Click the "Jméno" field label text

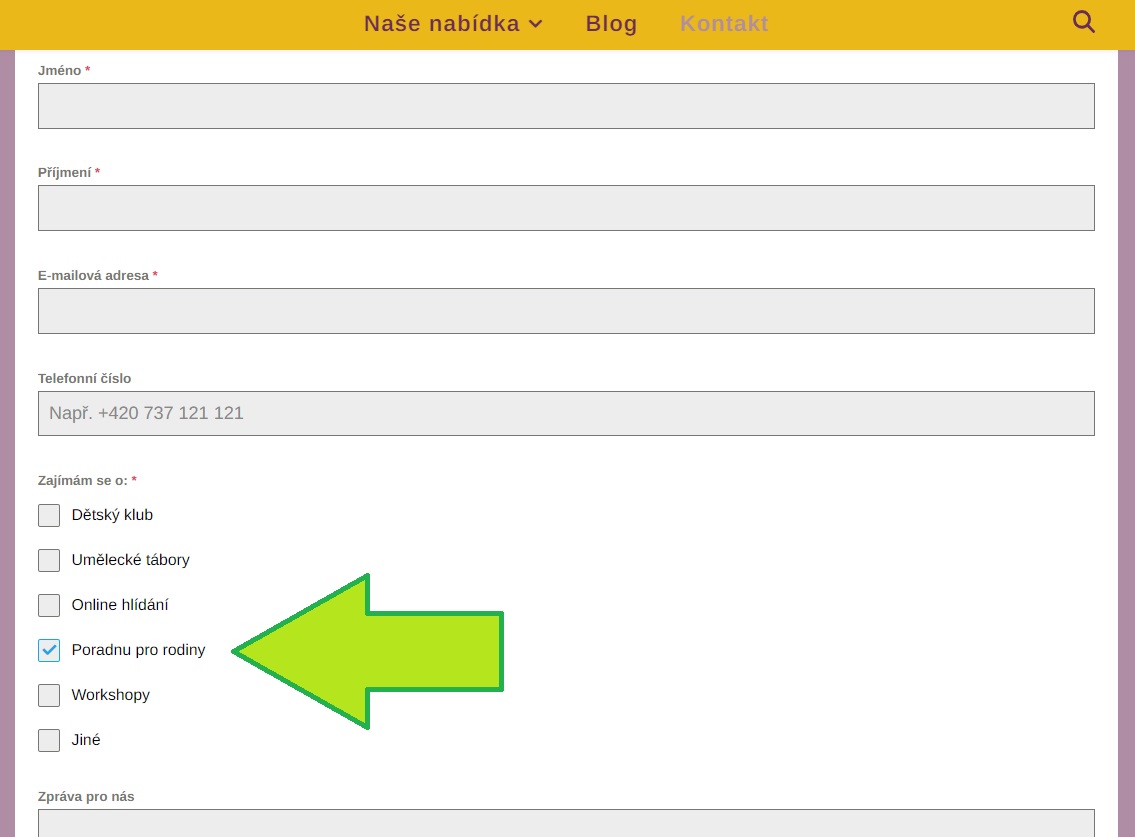pos(59,71)
